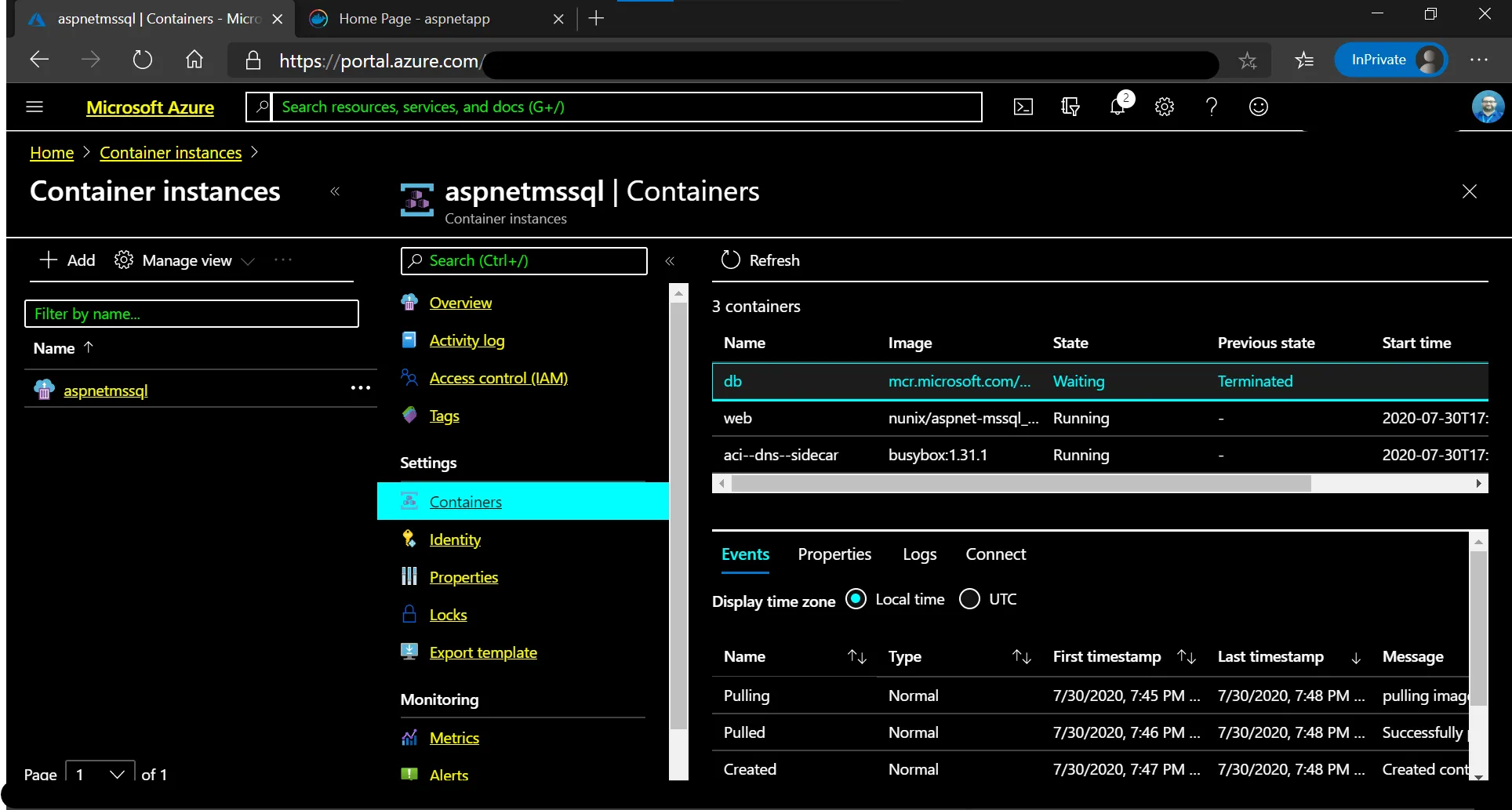Click the Filter by name field
Viewport: 1512px width, 810px height.
pos(191,314)
